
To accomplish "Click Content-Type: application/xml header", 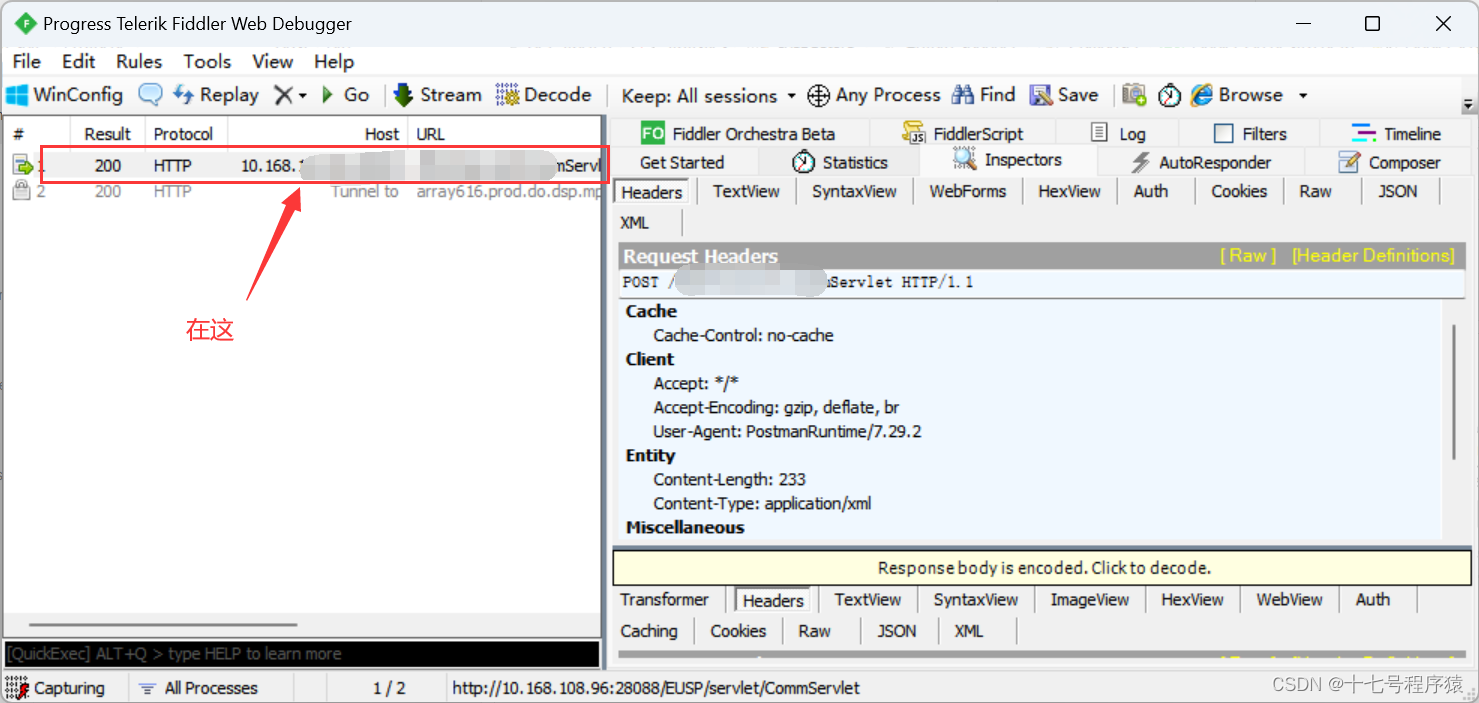I will (762, 503).
